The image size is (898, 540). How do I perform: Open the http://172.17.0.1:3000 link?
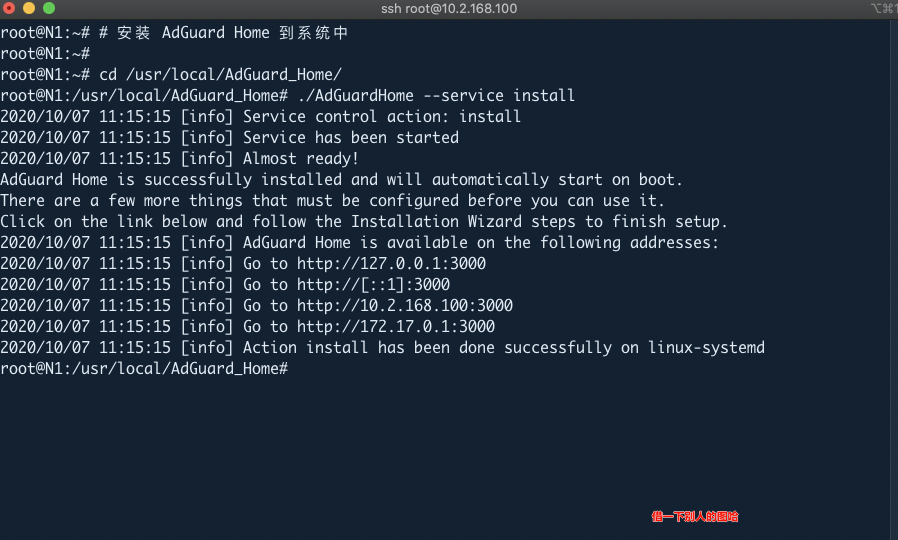tap(396, 326)
